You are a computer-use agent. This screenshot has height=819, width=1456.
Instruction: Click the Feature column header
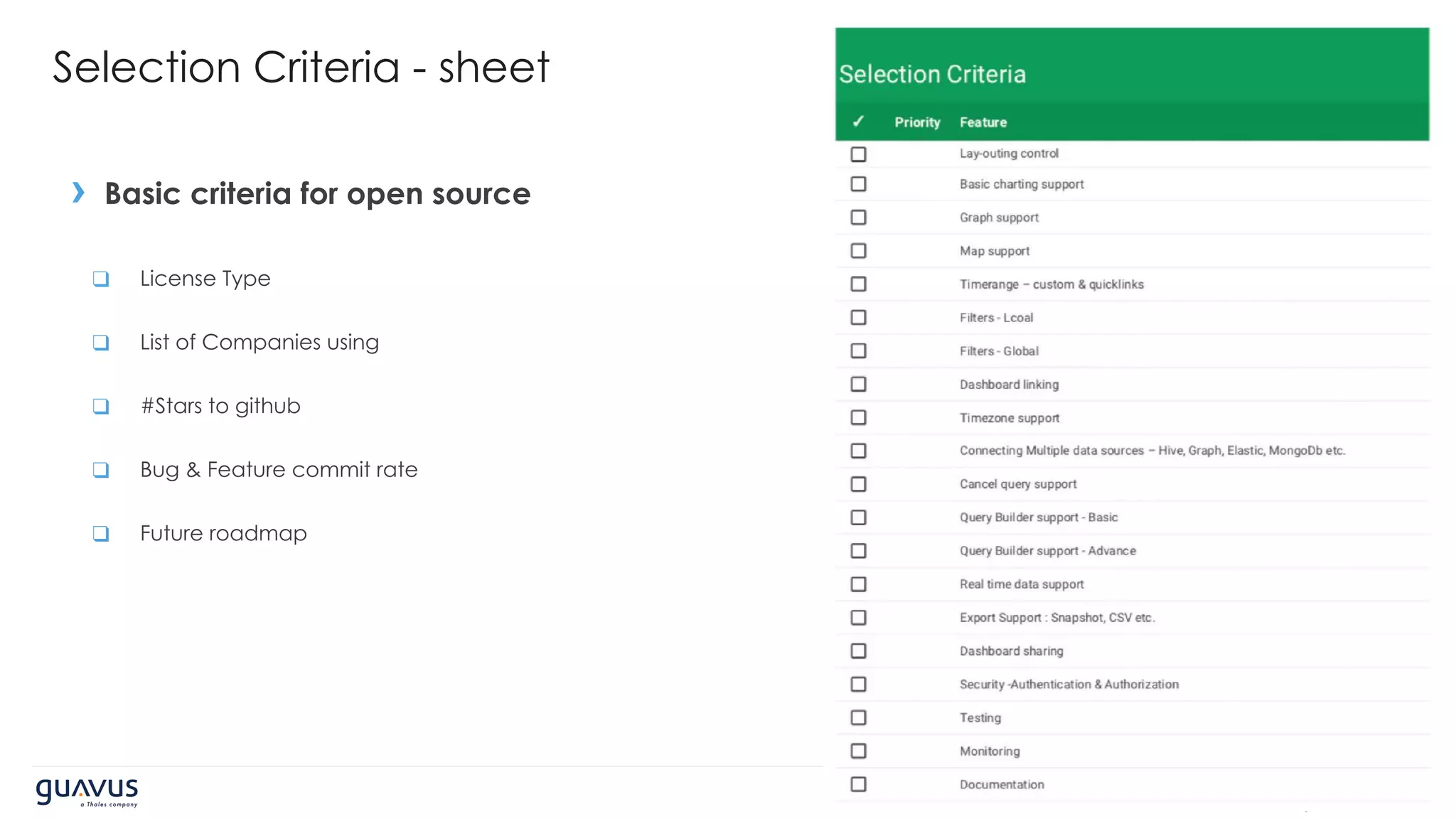click(983, 122)
